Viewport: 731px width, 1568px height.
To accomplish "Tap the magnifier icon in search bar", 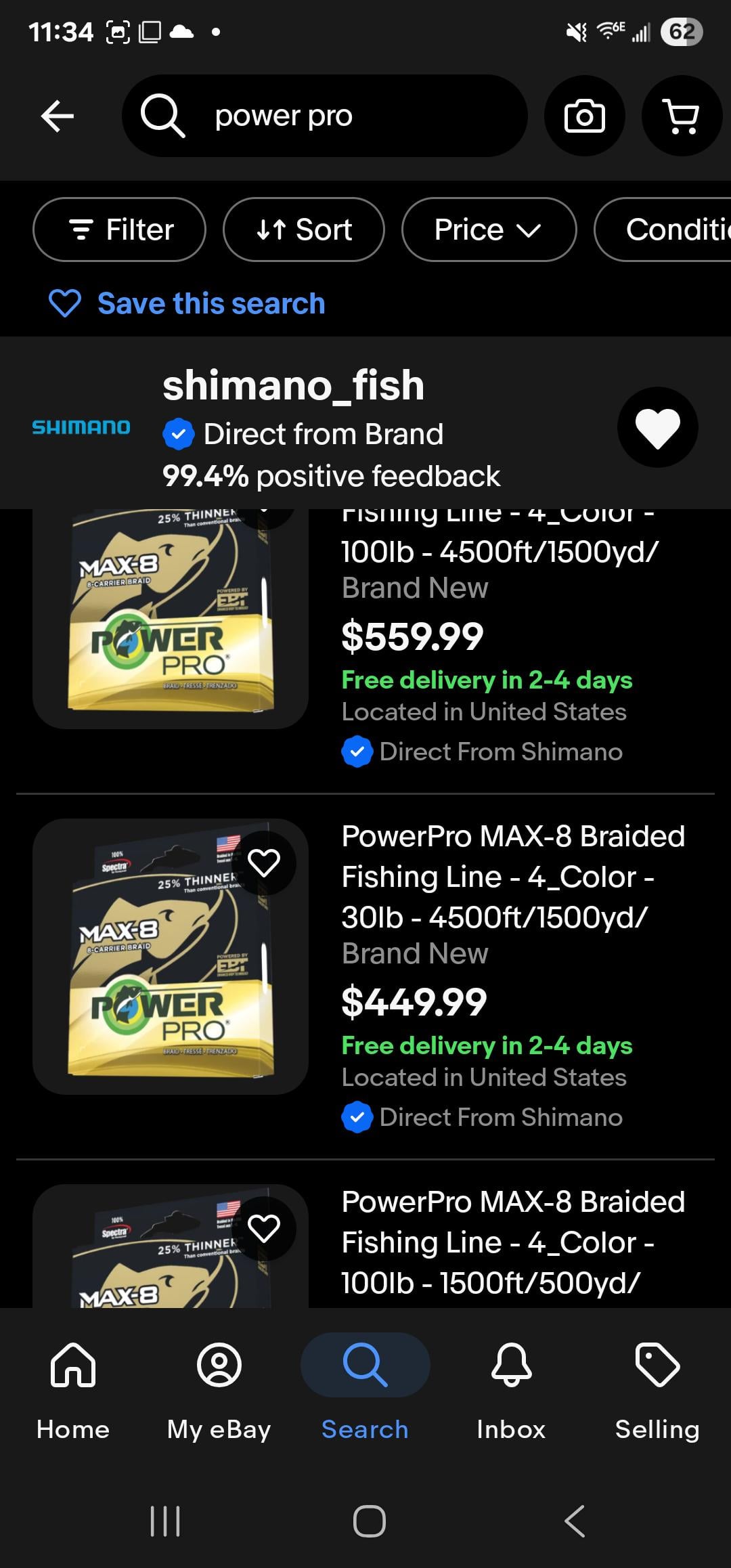I will (162, 116).
